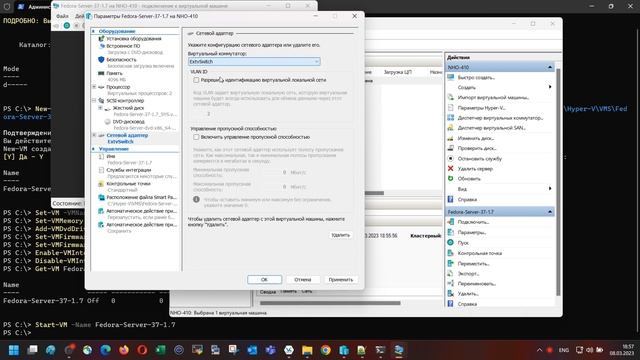
Task: Collapse the Hardware (Оборудование) section header
Action: [x=93, y=31]
